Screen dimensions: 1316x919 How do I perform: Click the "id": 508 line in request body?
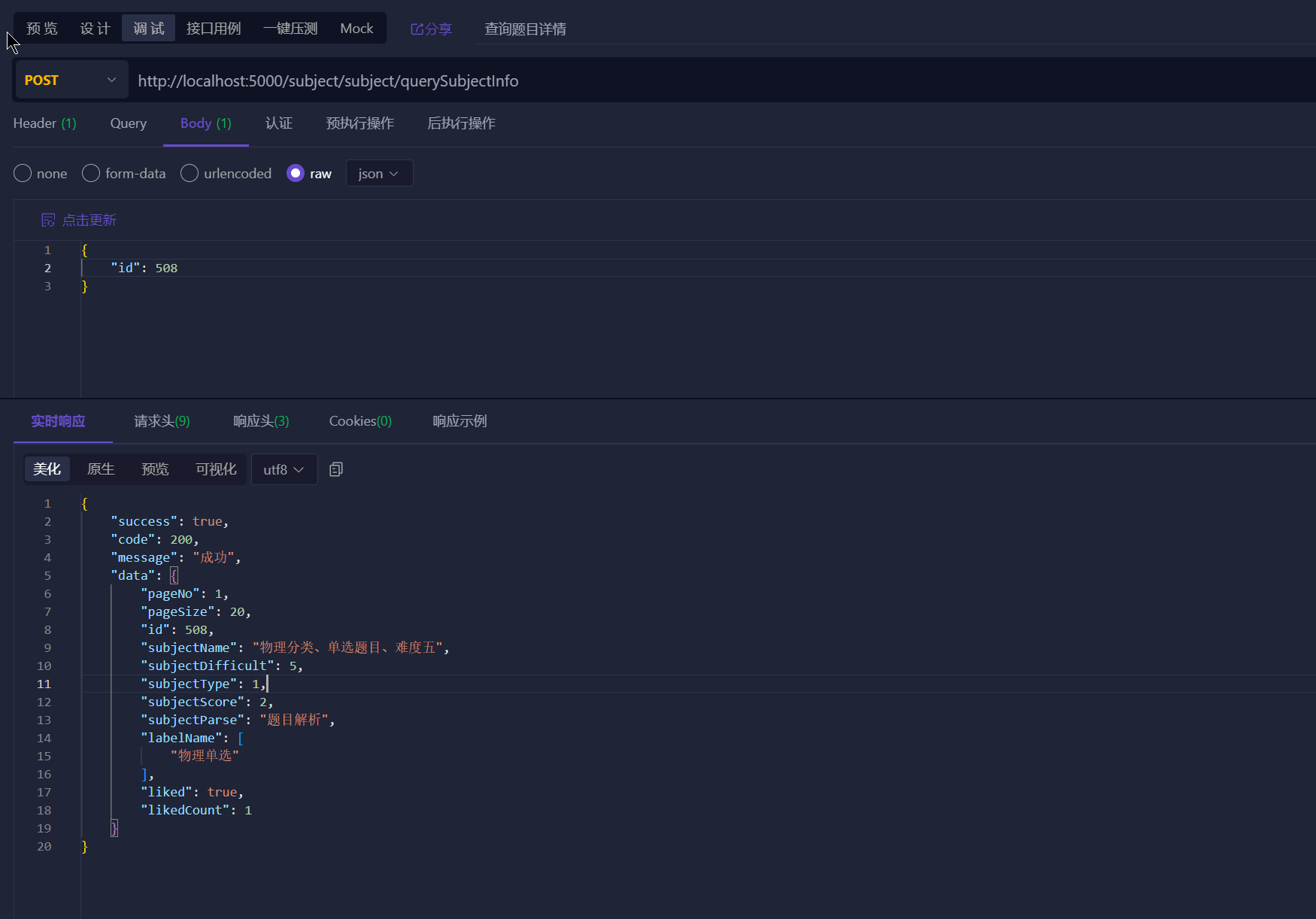(144, 268)
